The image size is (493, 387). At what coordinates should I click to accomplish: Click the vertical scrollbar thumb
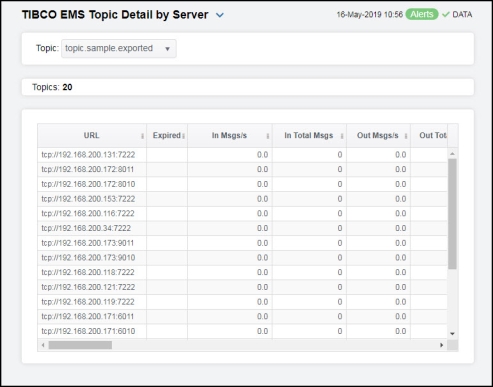452,214
